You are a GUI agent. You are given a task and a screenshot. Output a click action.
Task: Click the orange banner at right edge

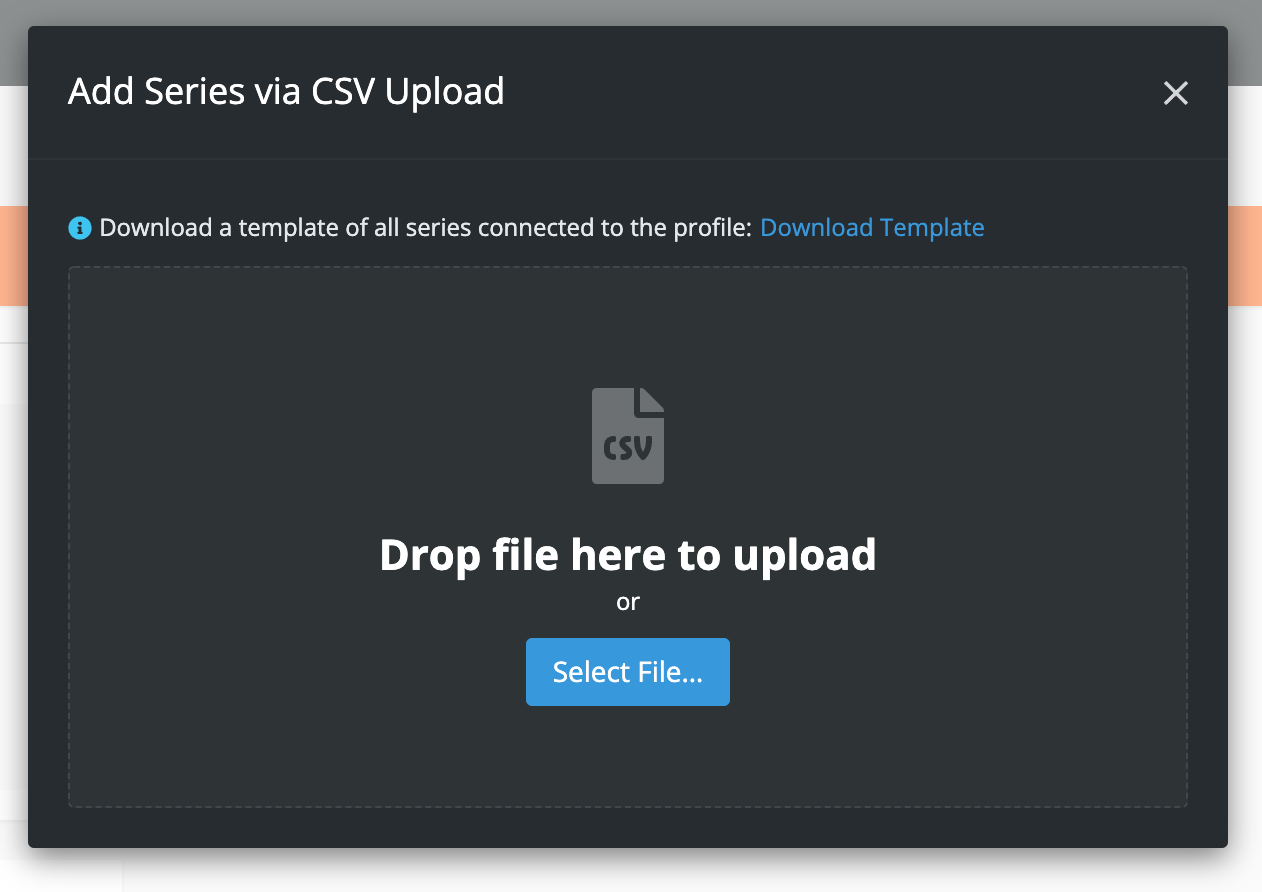tap(1245, 255)
